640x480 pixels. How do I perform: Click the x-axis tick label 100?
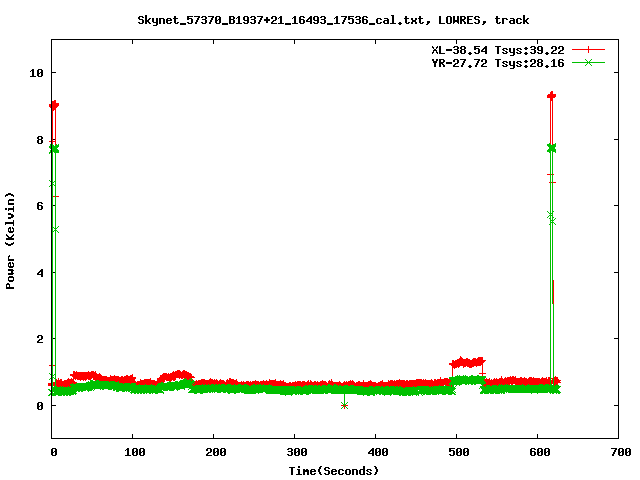(134, 452)
